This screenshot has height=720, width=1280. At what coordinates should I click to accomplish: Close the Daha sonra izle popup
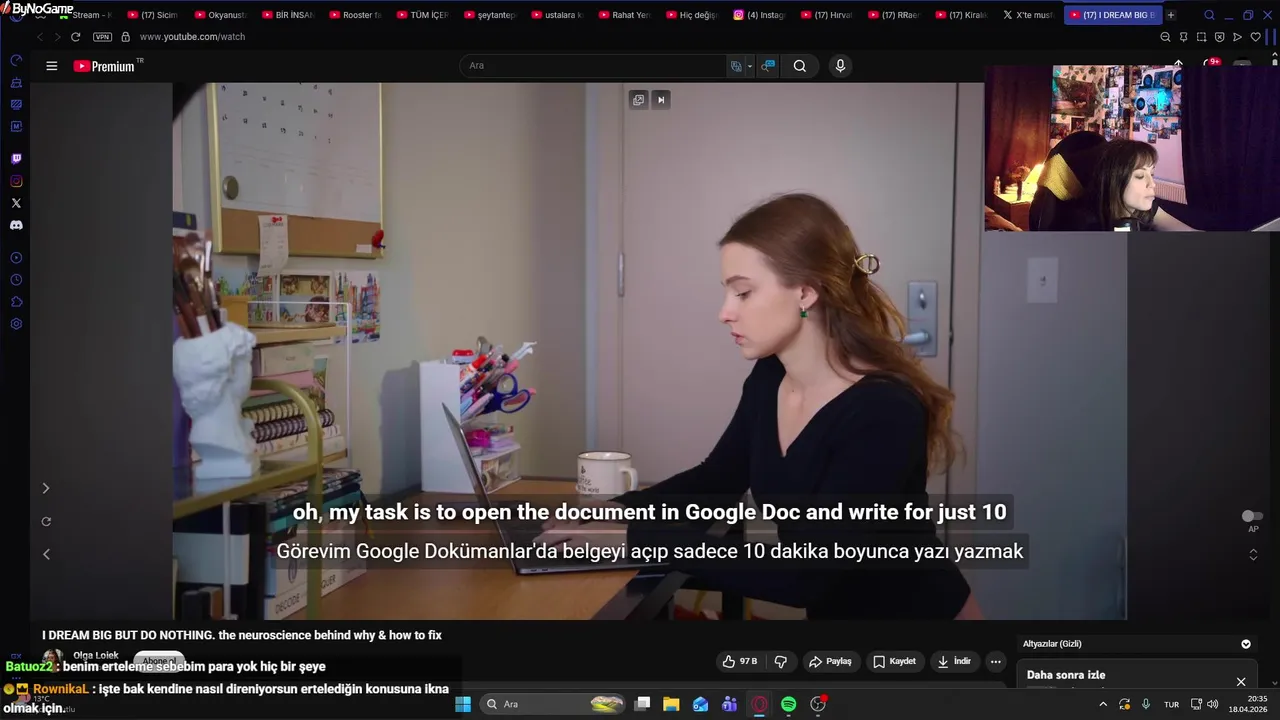click(1241, 682)
